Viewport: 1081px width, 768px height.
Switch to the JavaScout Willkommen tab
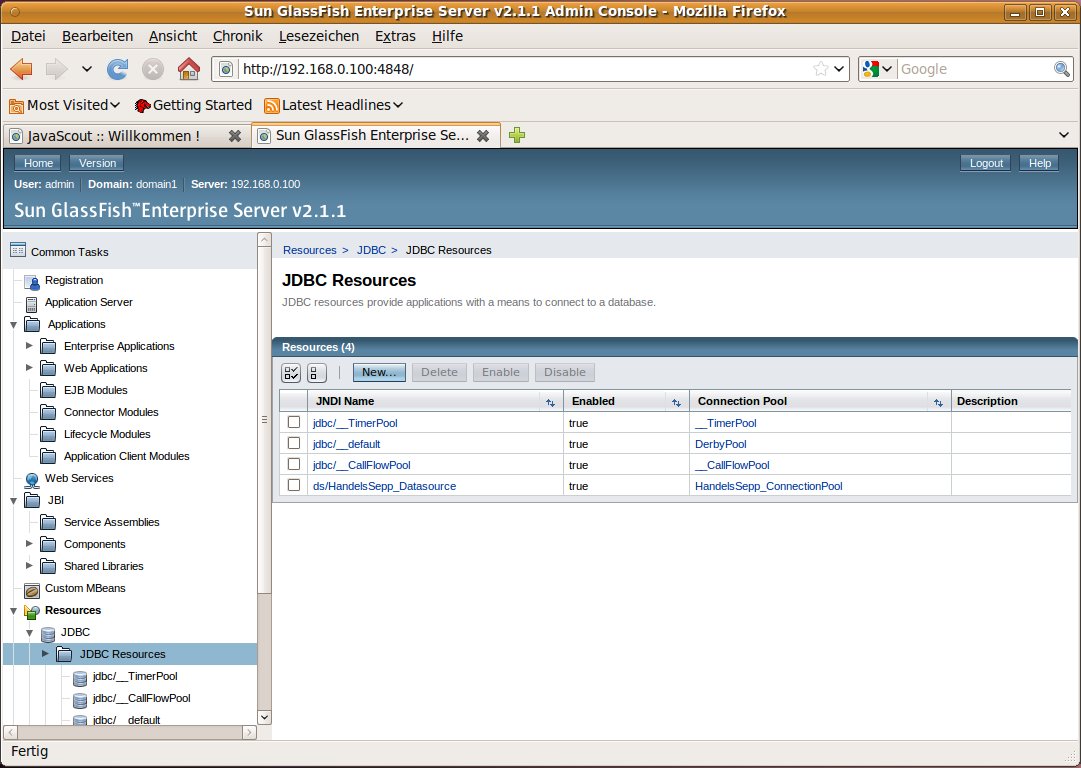click(113, 136)
